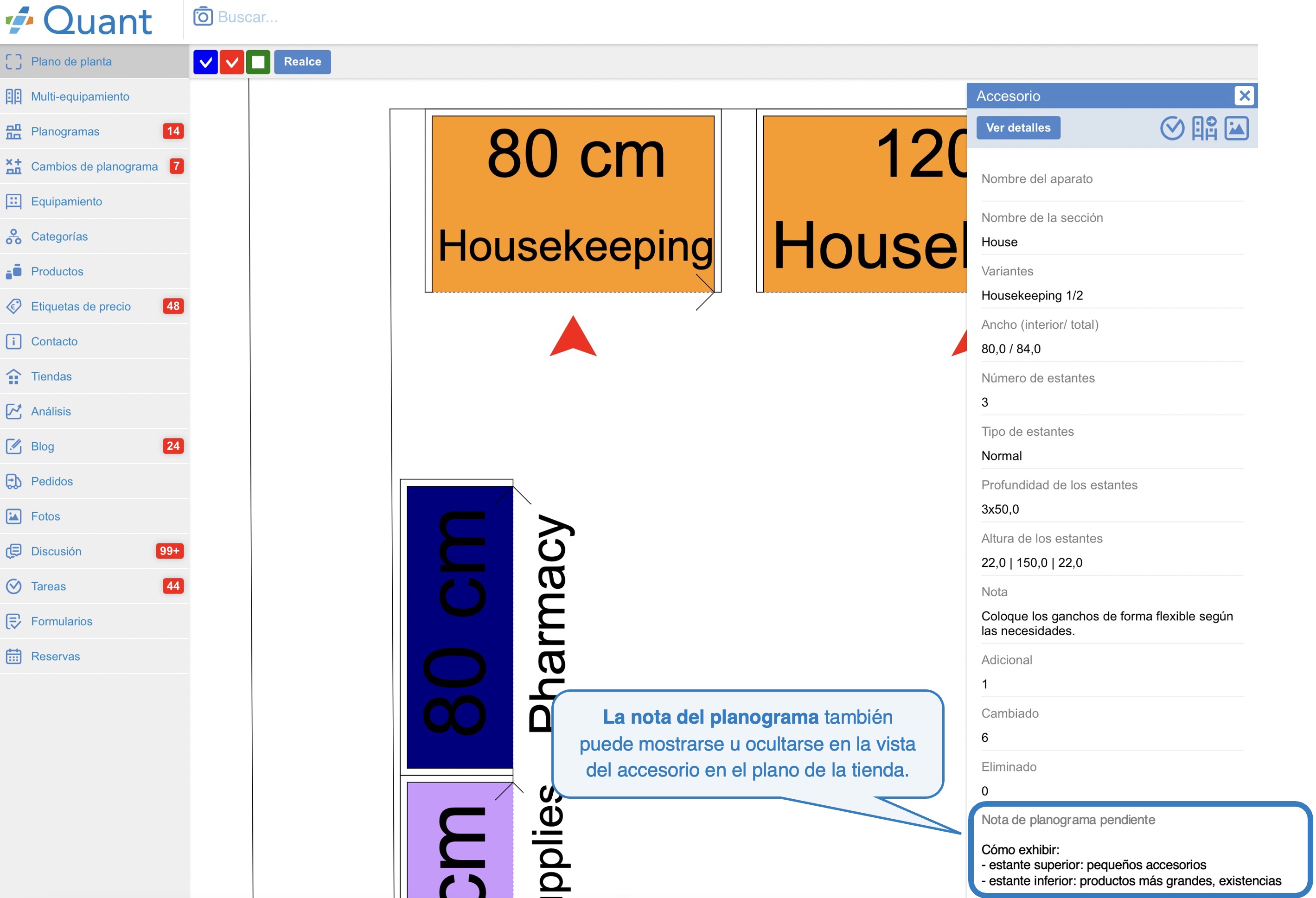Click the photo icon in Accesorio panel

[1236, 128]
